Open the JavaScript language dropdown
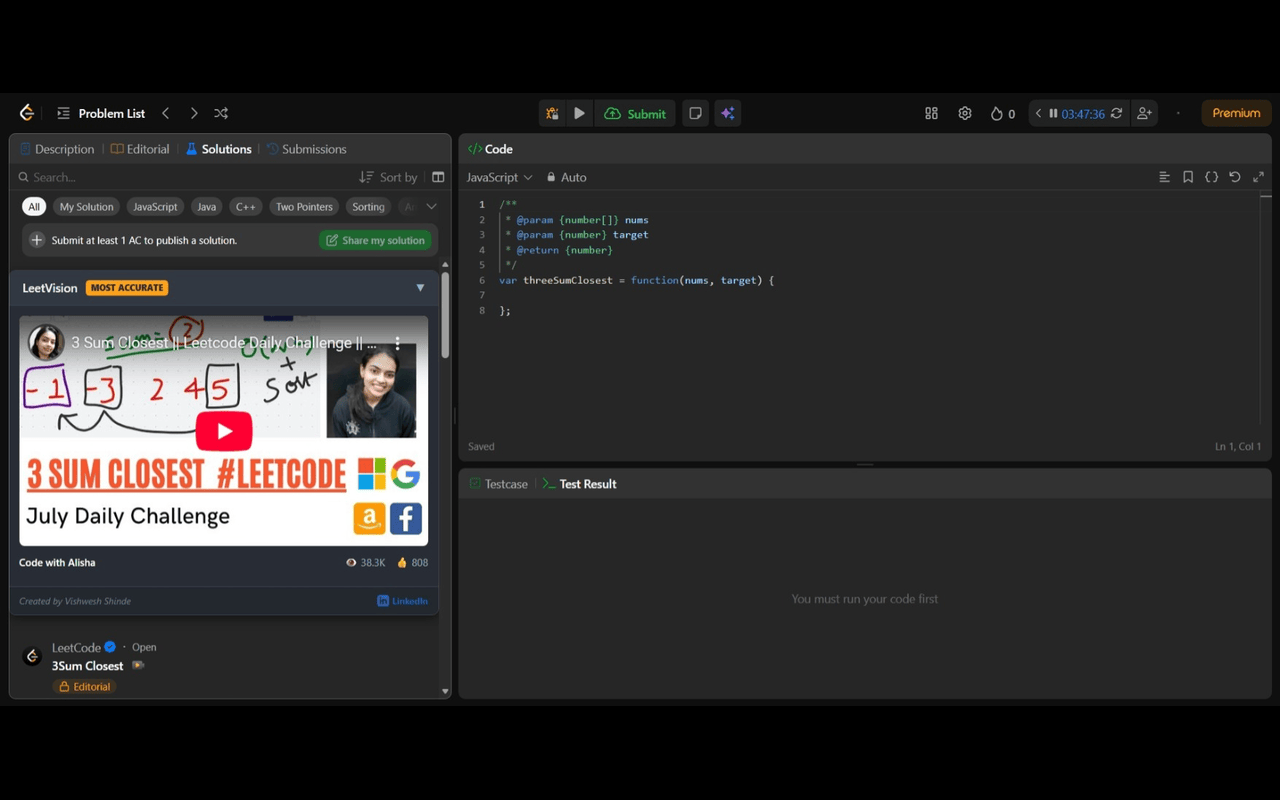The width and height of the screenshot is (1280, 800). 499,177
